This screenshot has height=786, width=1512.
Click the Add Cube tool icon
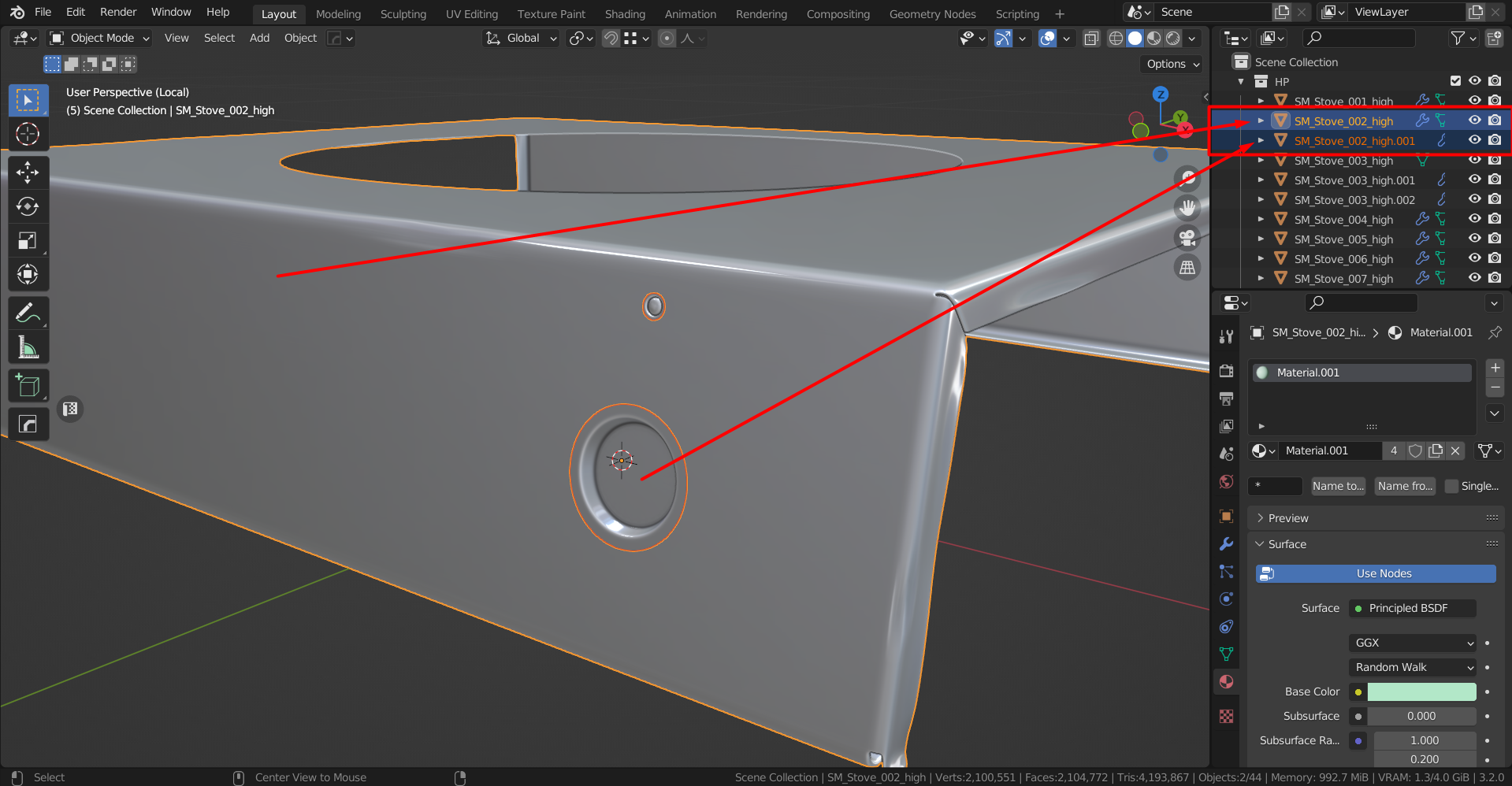click(28, 386)
